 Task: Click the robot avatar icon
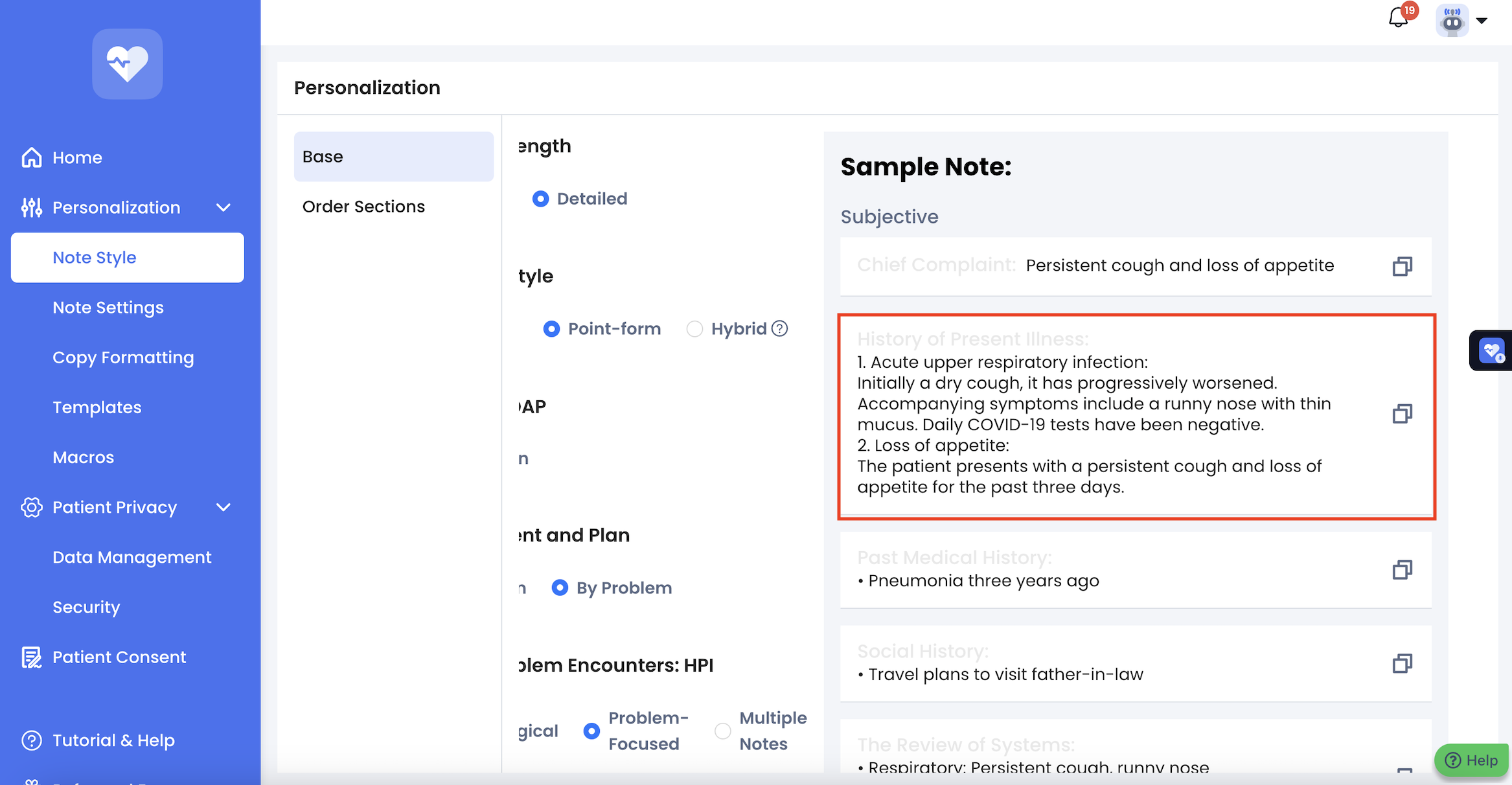pos(1452,21)
